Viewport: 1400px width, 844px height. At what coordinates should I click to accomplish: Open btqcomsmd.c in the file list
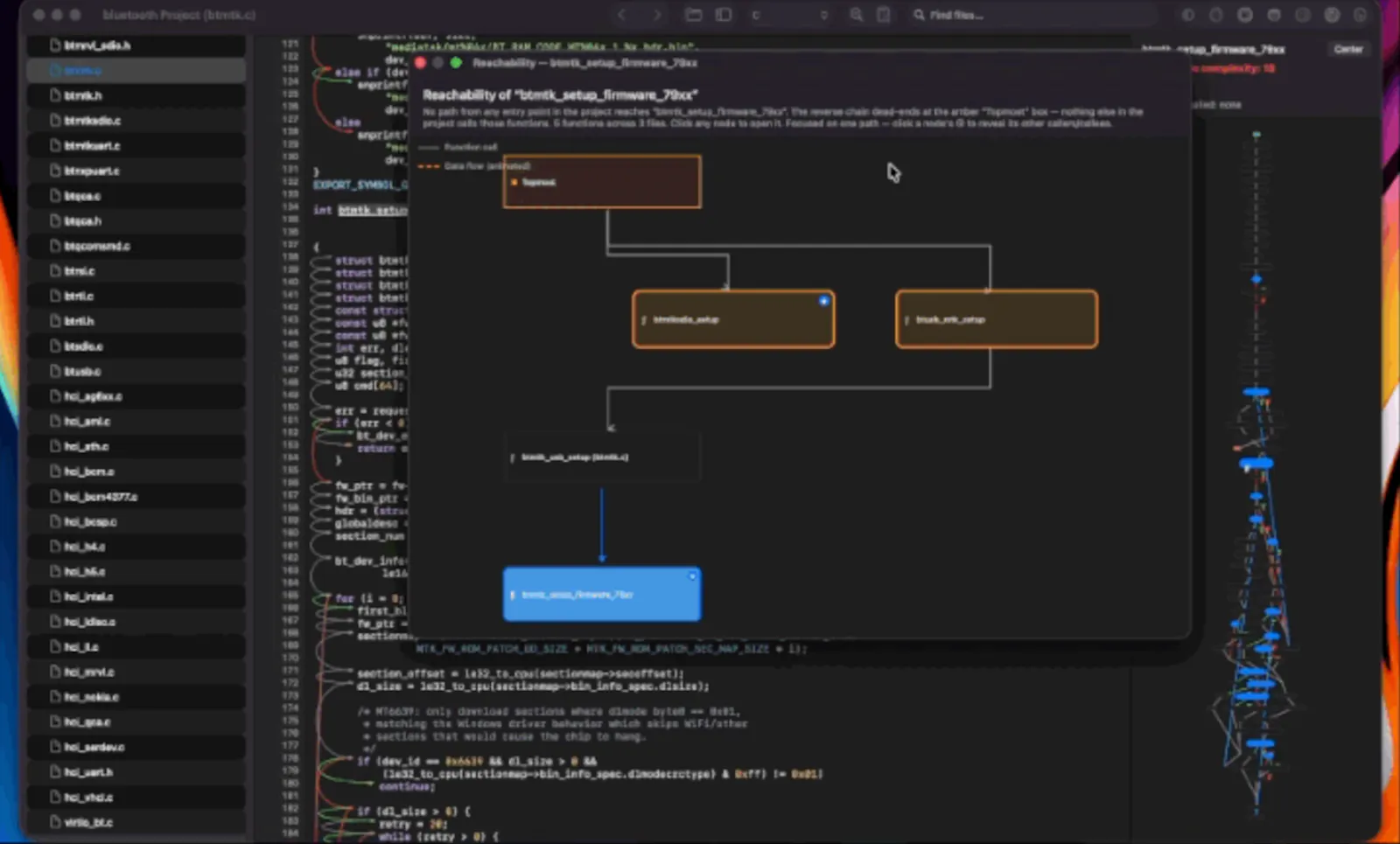coord(136,246)
